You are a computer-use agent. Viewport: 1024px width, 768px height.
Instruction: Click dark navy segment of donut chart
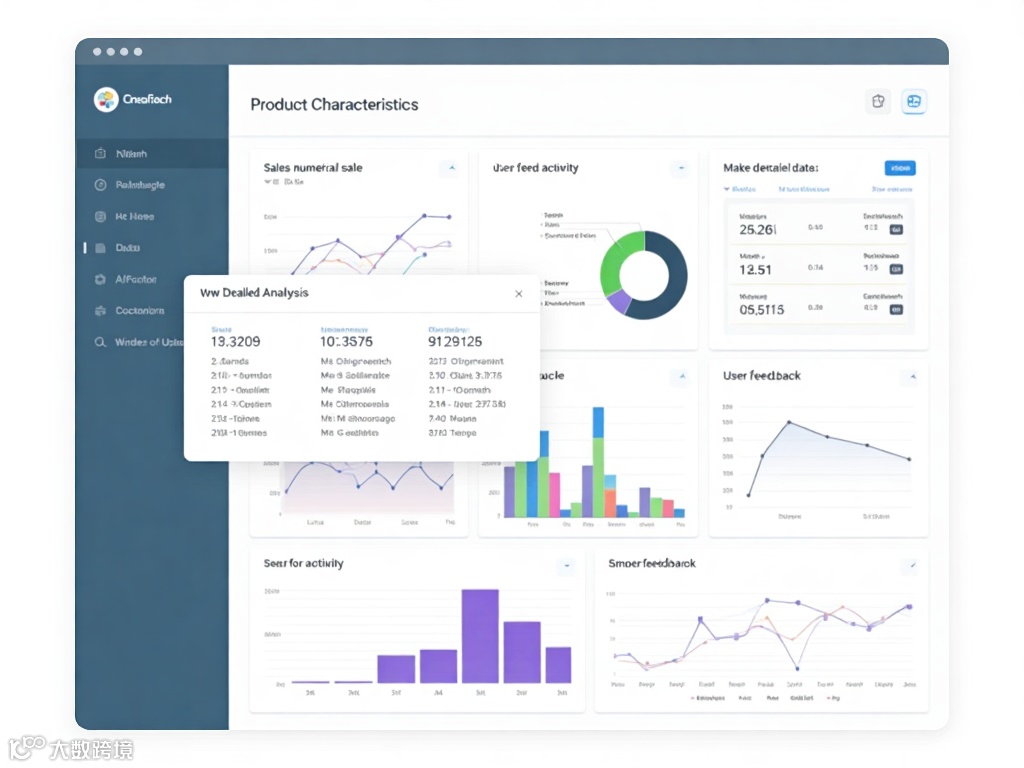click(x=674, y=282)
